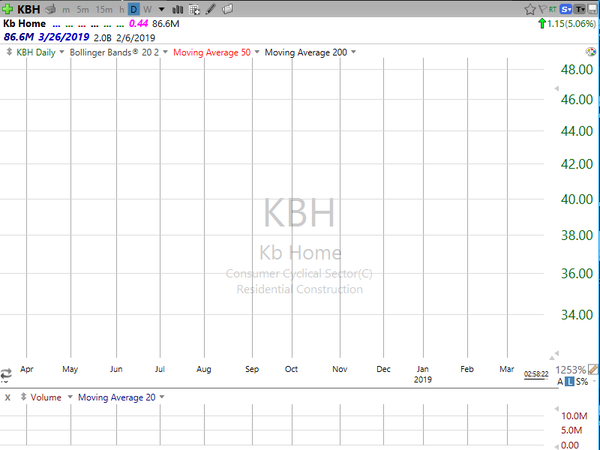Click the printer icon next to KBH
This screenshot has height=450, width=600.
click(x=51, y=9)
